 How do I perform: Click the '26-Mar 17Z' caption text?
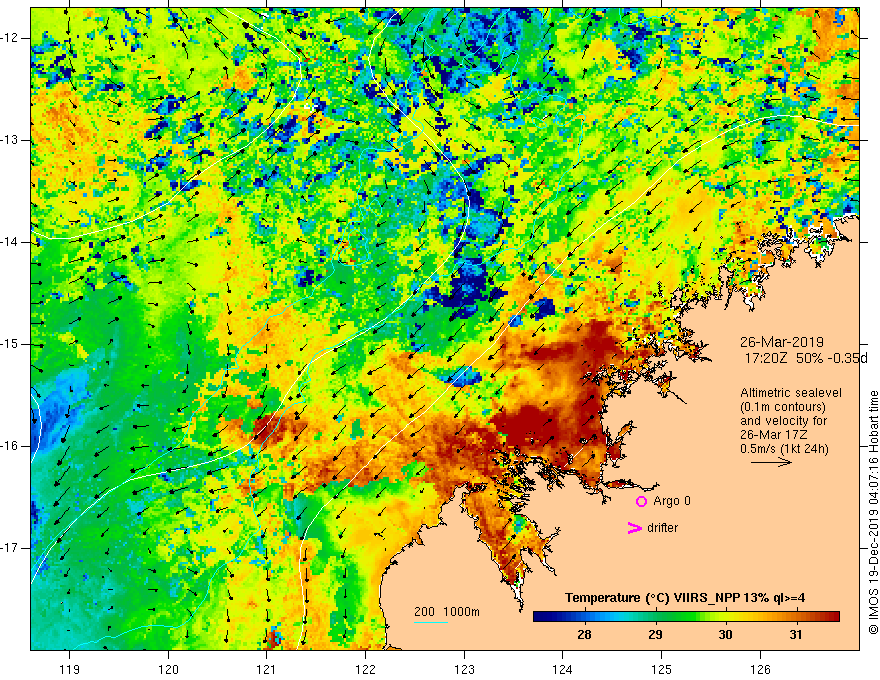tap(771, 435)
